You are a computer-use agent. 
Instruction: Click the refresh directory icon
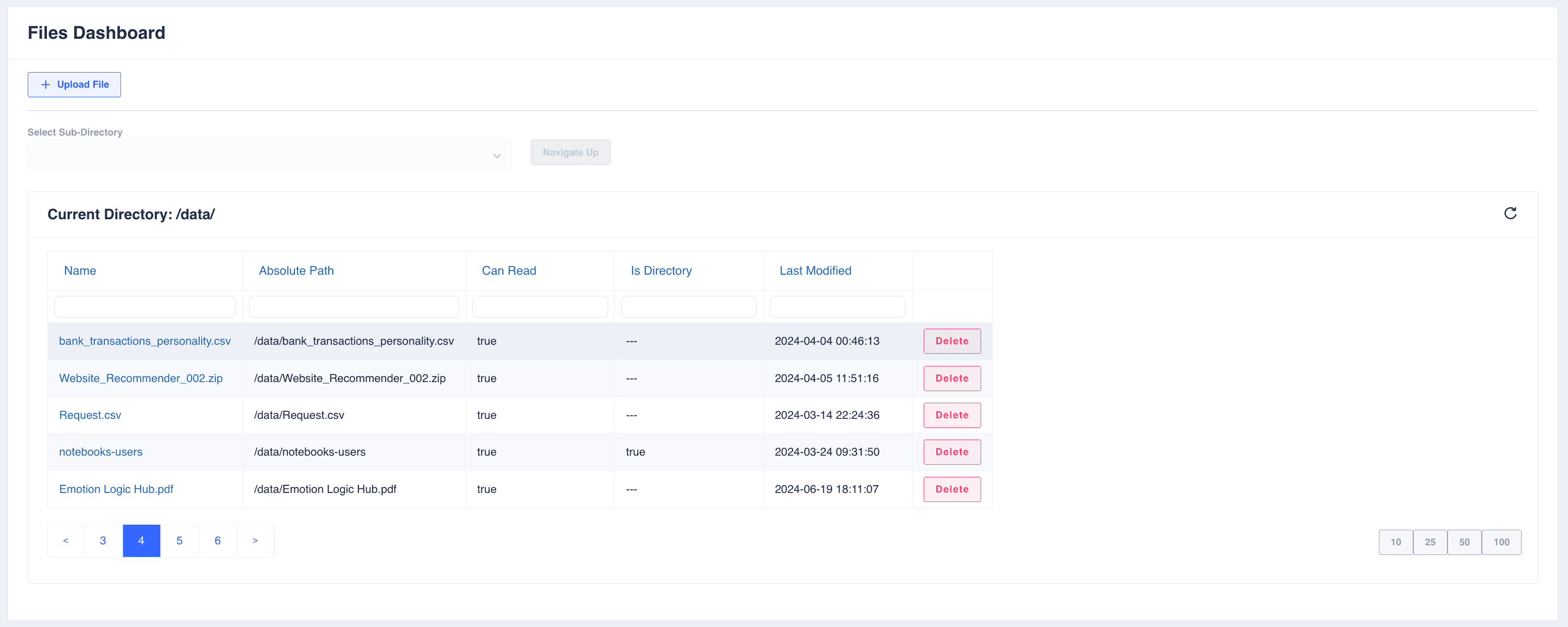1510,213
